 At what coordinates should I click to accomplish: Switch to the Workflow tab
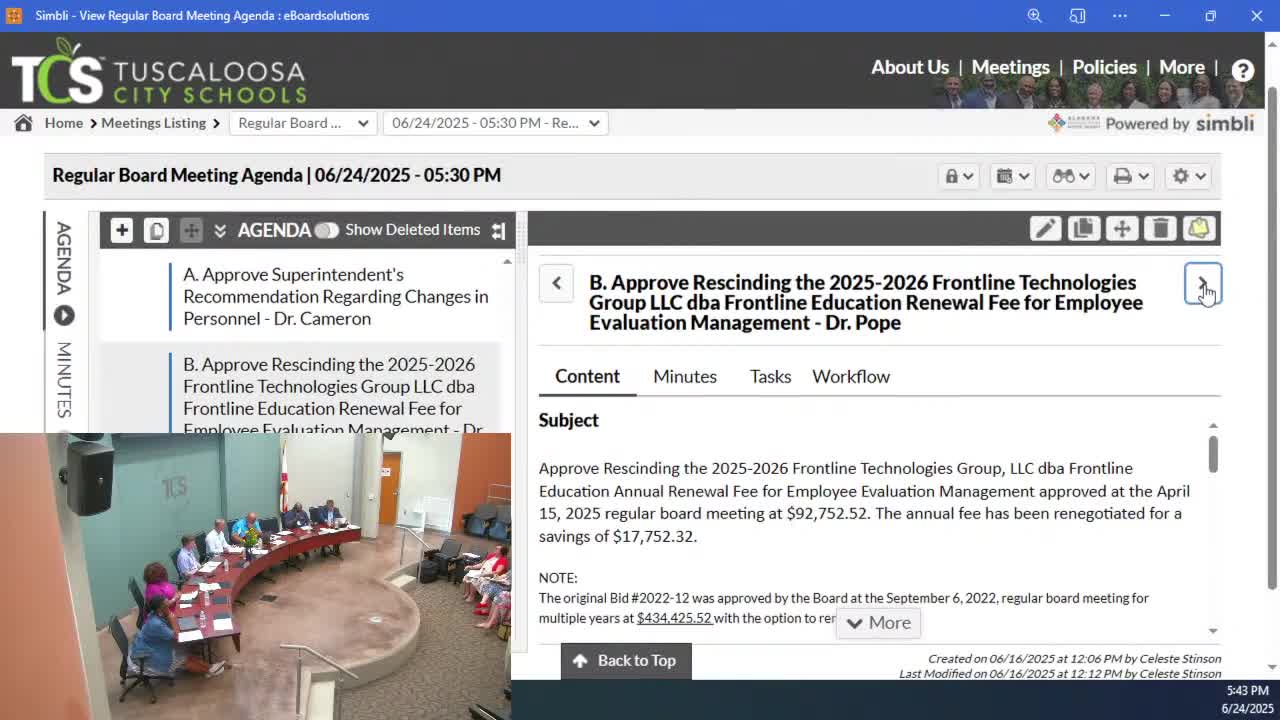(x=850, y=376)
